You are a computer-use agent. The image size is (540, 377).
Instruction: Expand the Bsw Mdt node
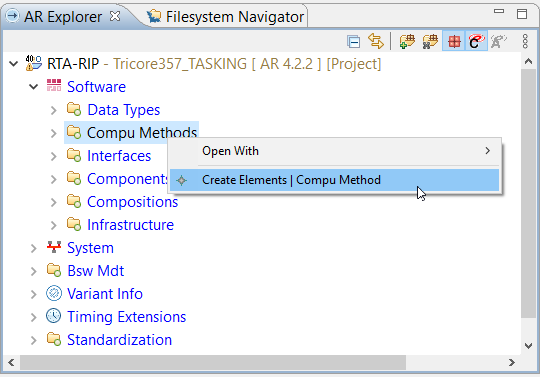click(33, 271)
